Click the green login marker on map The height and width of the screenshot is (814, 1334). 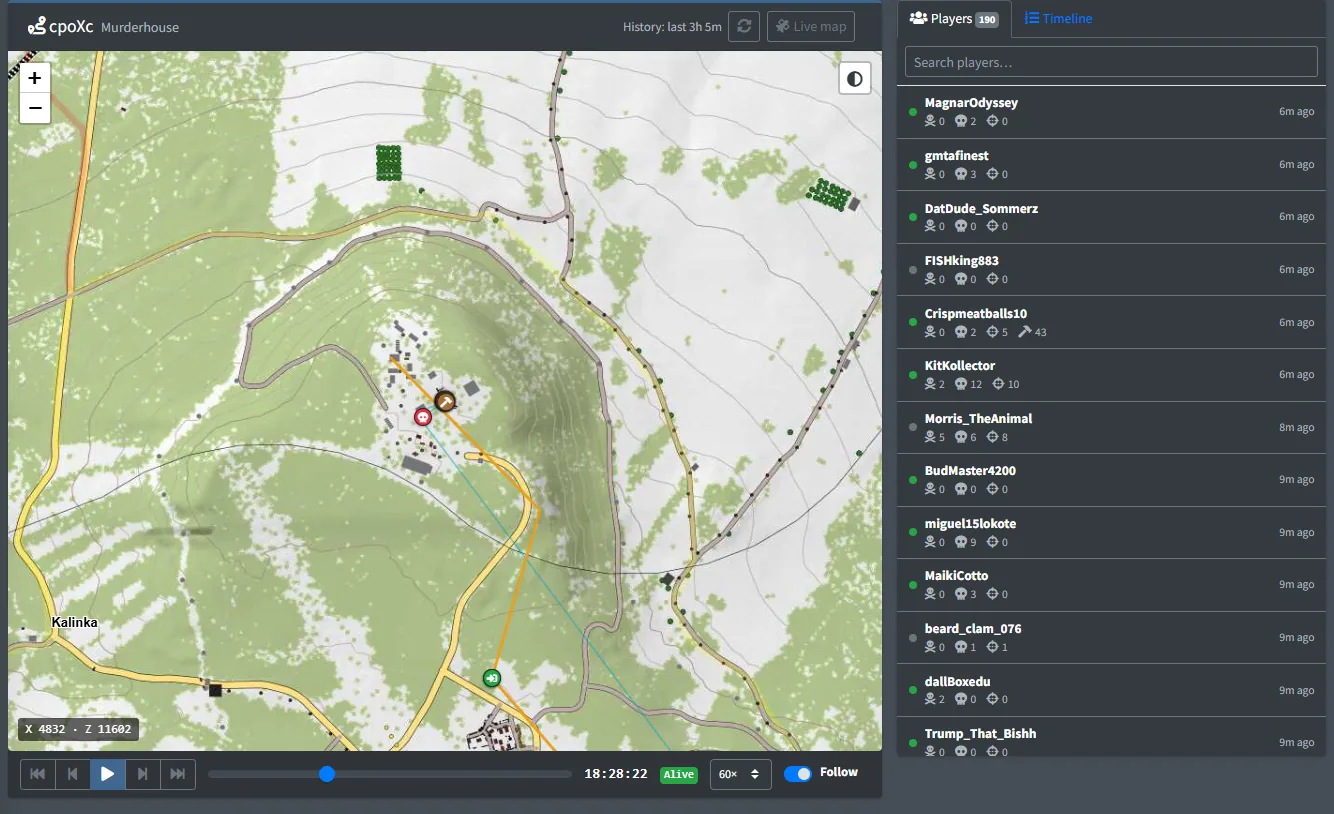[x=491, y=678]
